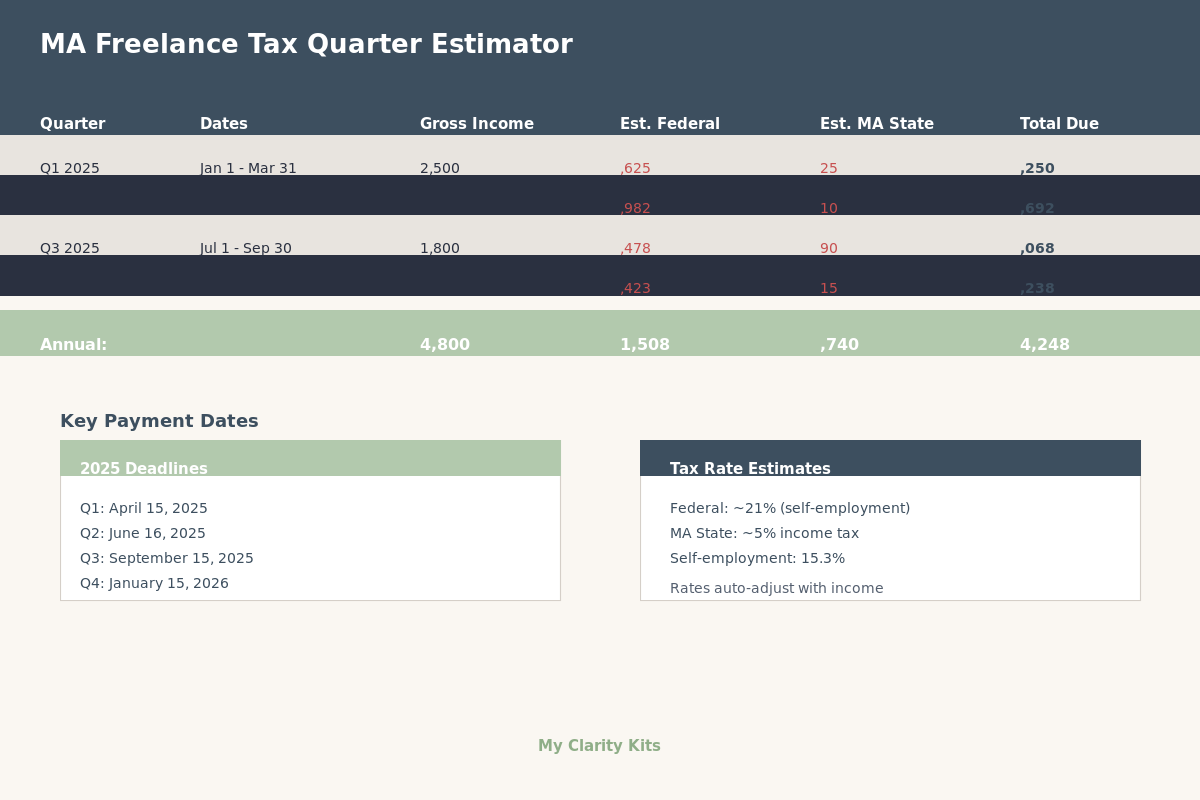Click the Total Due column header
Screen dimensions: 1200x800
1058,124
